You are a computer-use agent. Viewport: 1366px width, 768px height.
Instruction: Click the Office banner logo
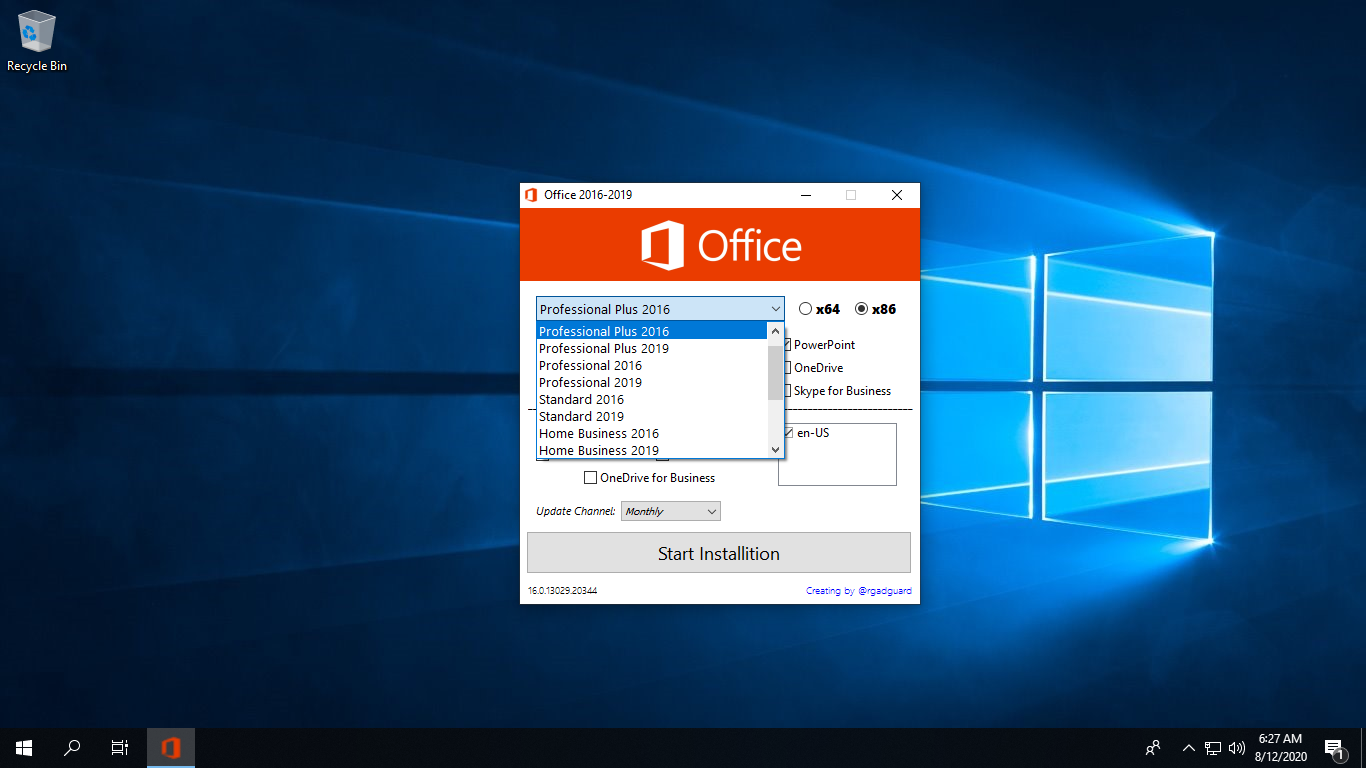point(720,245)
